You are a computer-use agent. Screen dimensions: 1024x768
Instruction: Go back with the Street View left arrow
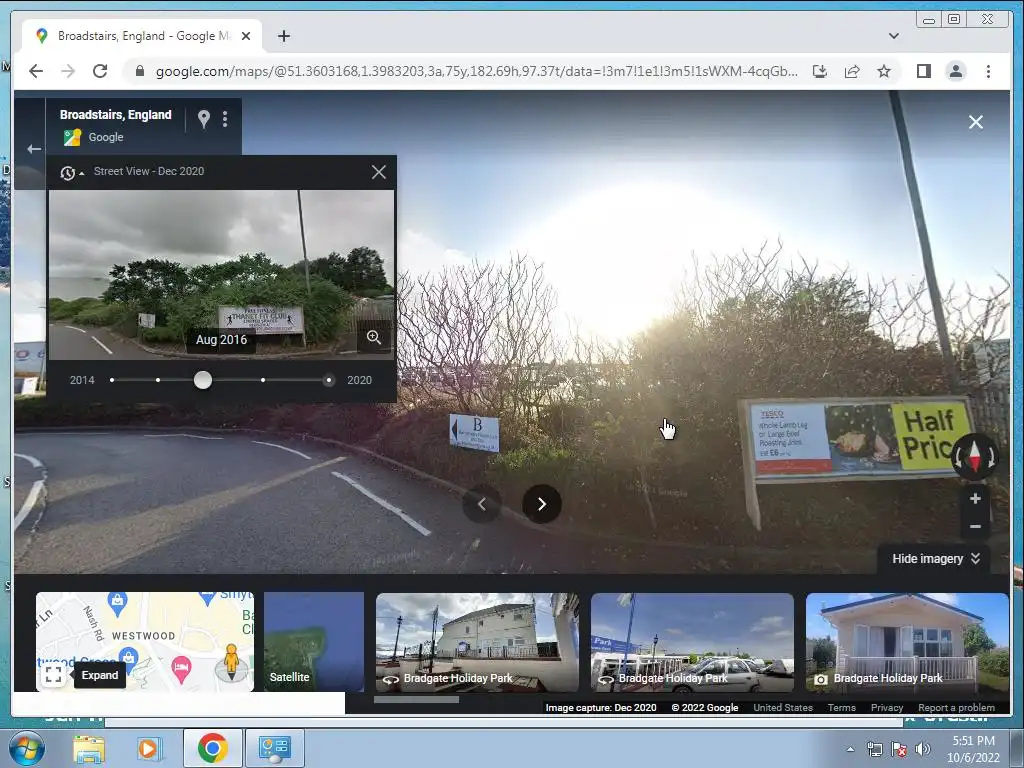(34, 149)
